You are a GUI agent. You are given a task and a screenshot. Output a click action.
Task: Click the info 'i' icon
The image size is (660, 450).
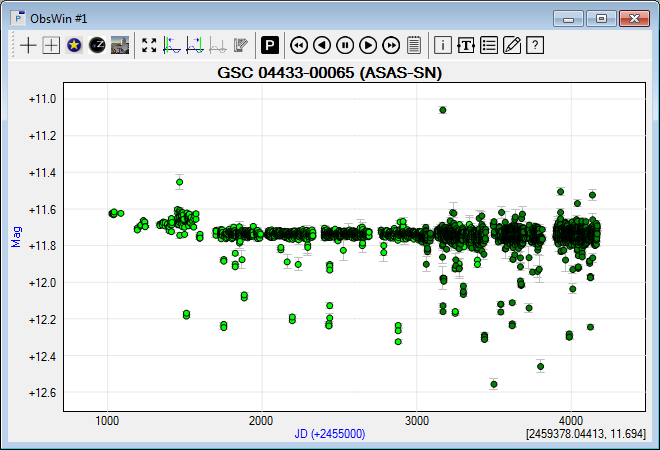[x=443, y=45]
